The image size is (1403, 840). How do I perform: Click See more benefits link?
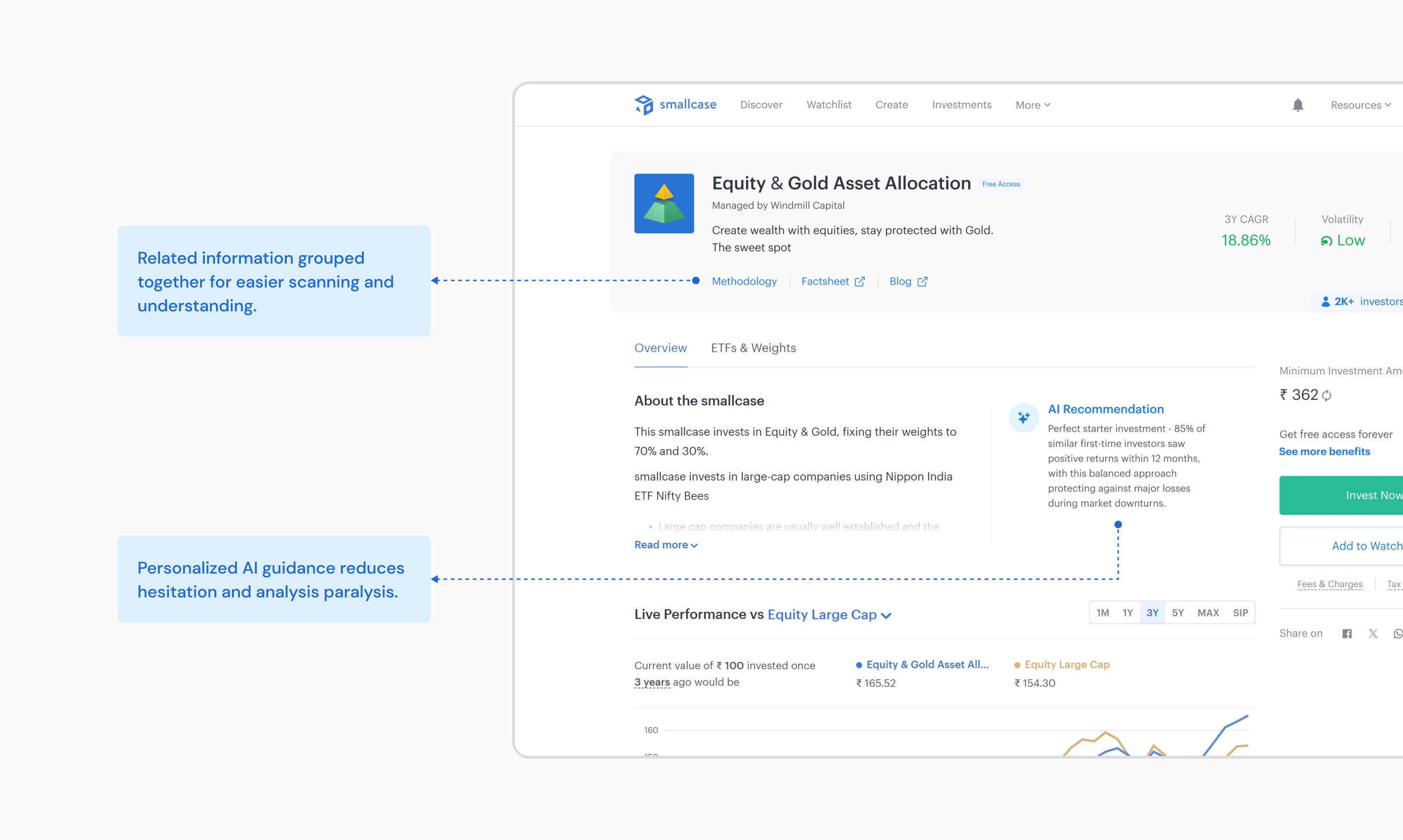tap(1324, 452)
